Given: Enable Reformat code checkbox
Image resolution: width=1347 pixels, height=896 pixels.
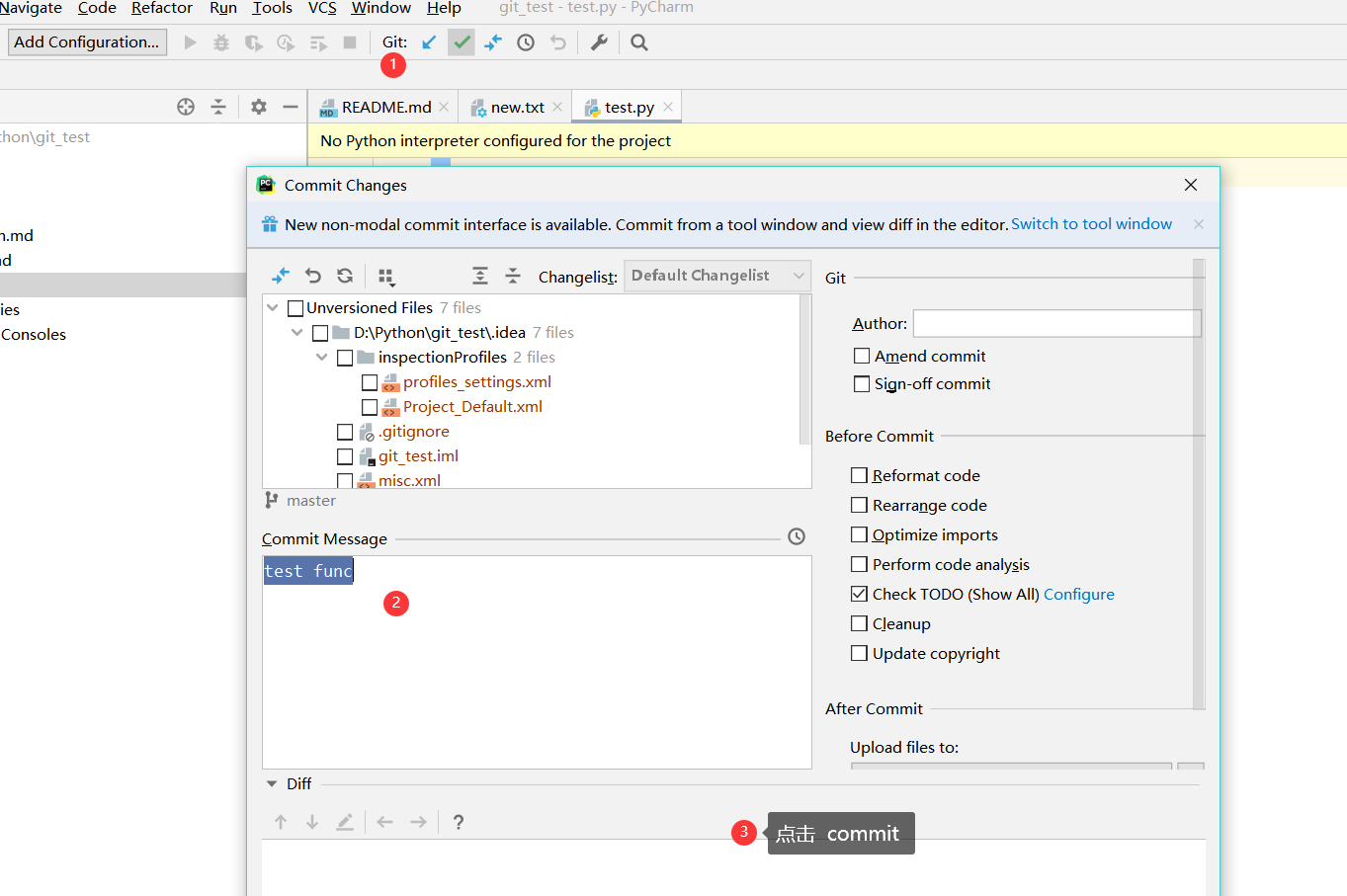Looking at the screenshot, I should pyautogui.click(x=860, y=475).
